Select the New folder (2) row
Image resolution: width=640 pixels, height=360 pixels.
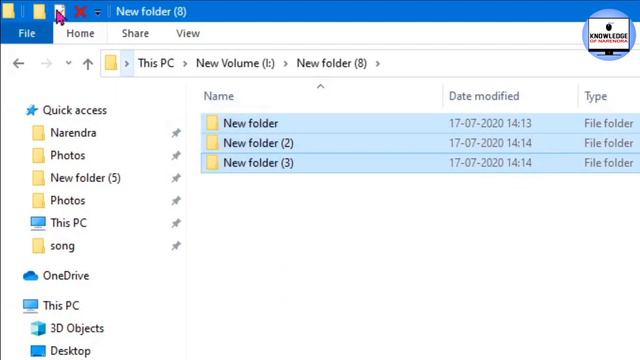coord(420,143)
